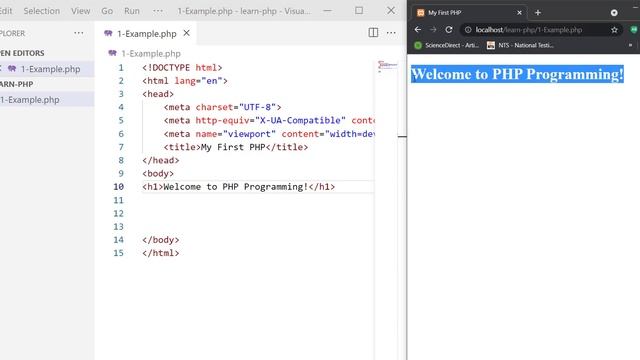This screenshot has width=640, height=360.
Task: Open the Edit menu in VS Code
Action: click(x=6, y=11)
